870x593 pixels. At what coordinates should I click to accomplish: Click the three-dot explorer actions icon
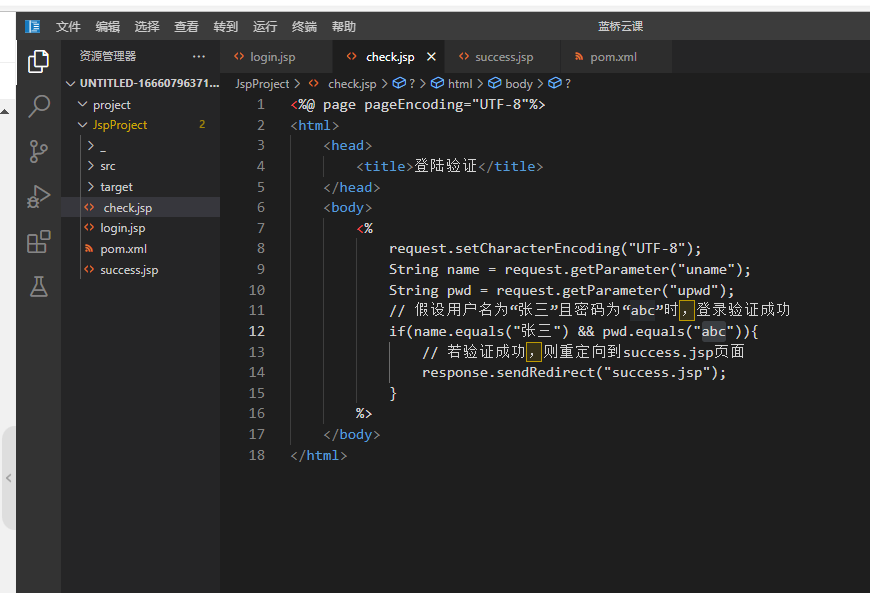click(199, 57)
